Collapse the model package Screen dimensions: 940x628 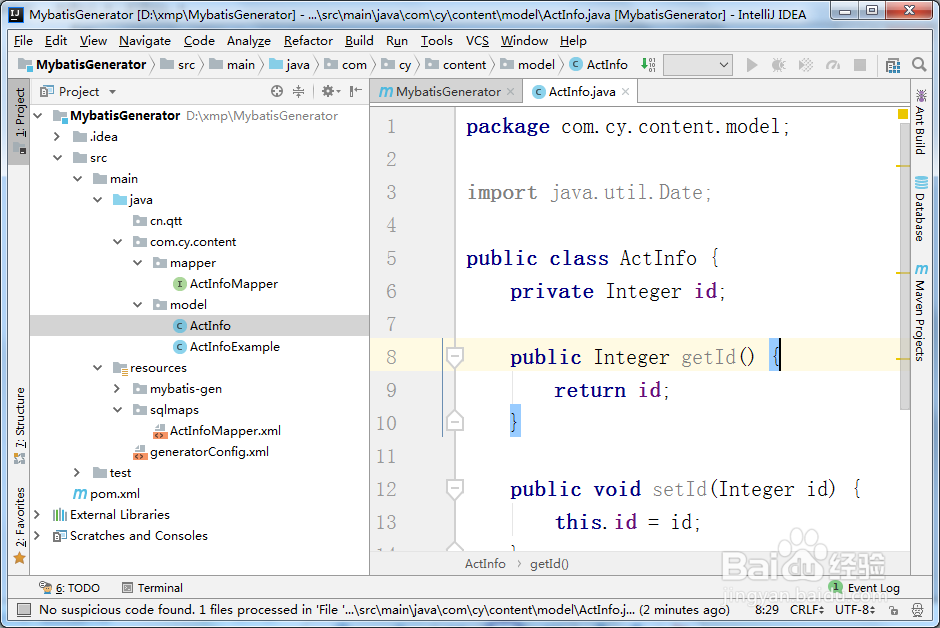click(x=138, y=305)
